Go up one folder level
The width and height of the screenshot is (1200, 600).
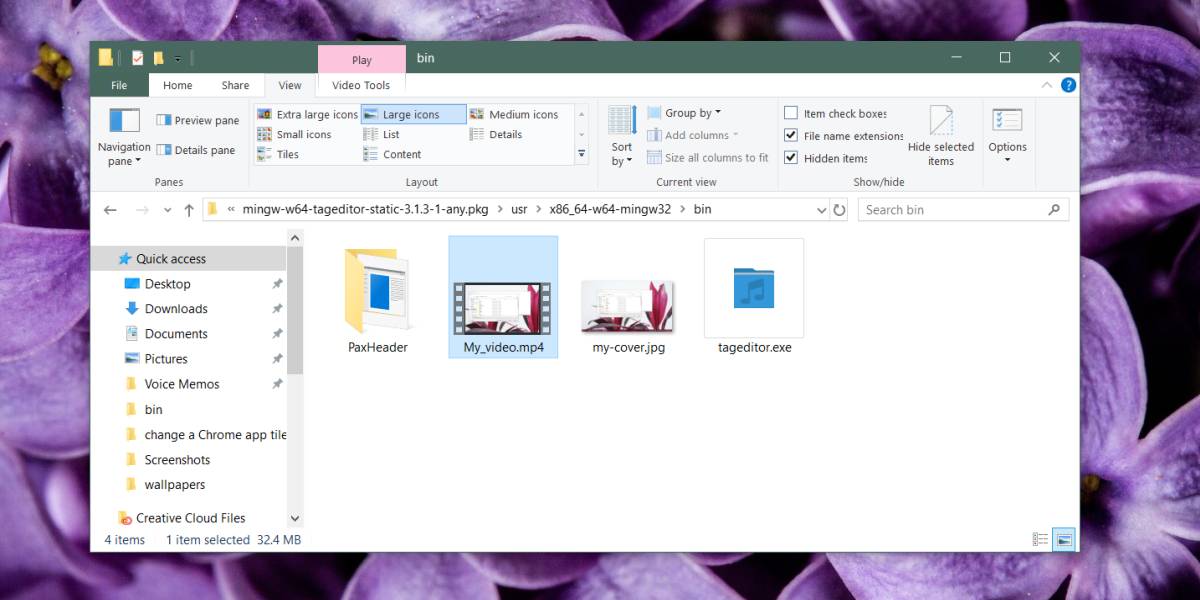tap(189, 210)
